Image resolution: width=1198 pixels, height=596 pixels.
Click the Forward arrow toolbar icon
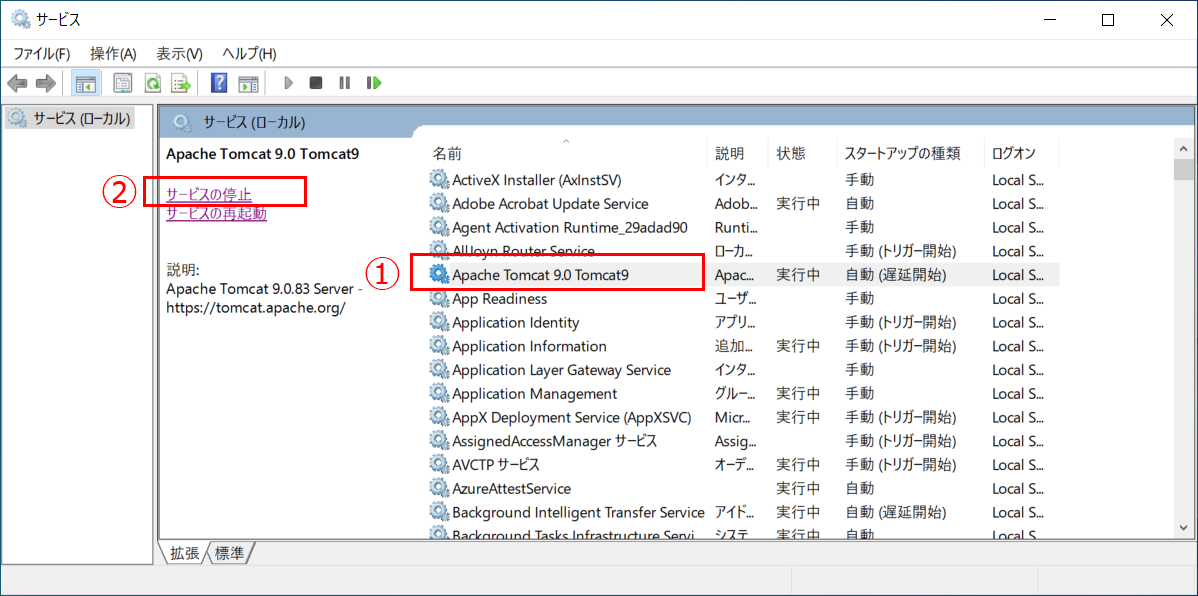46,83
